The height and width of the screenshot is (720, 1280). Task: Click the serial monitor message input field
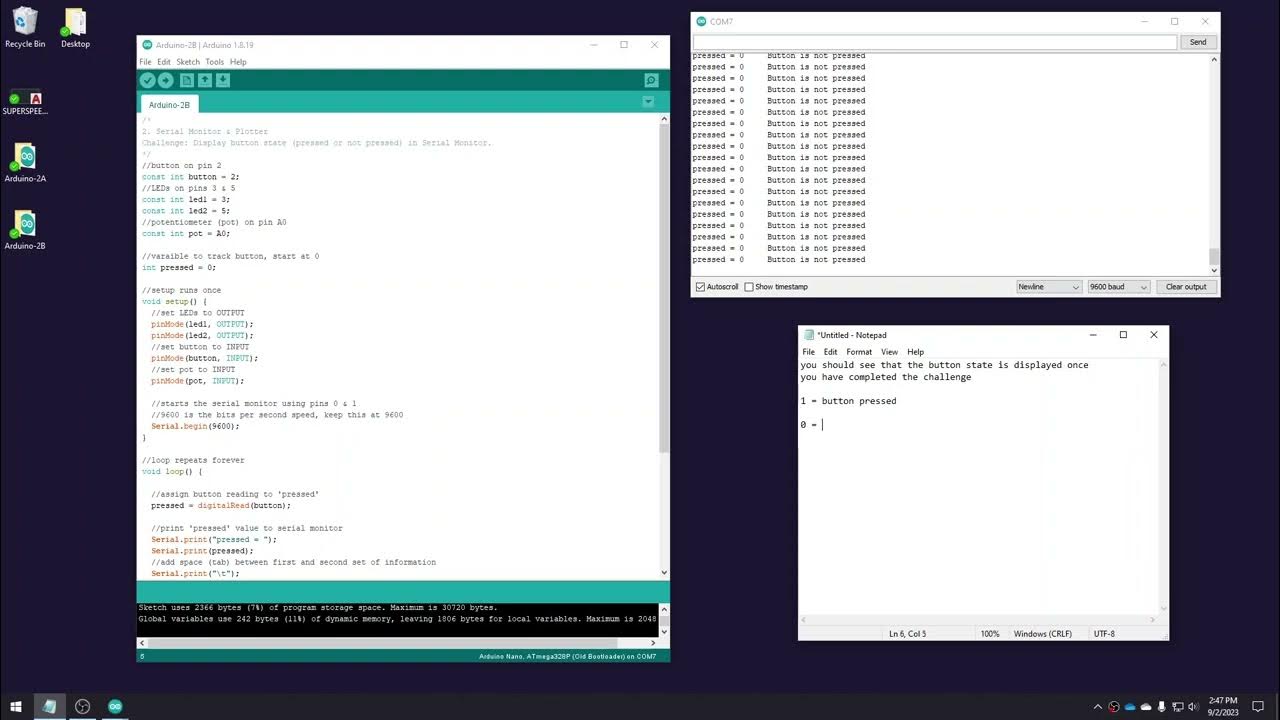tap(935, 42)
